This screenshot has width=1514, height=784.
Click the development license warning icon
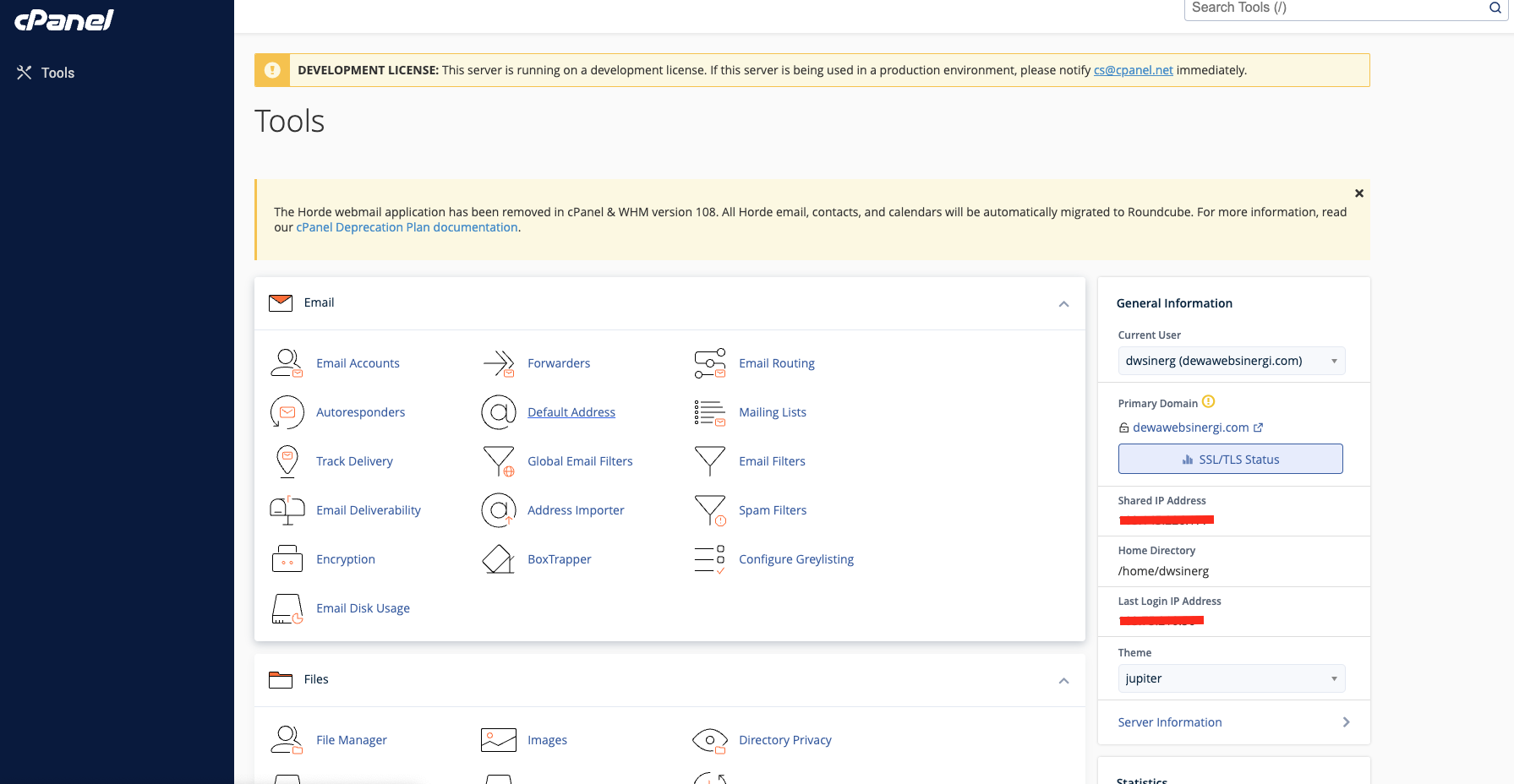click(x=272, y=70)
